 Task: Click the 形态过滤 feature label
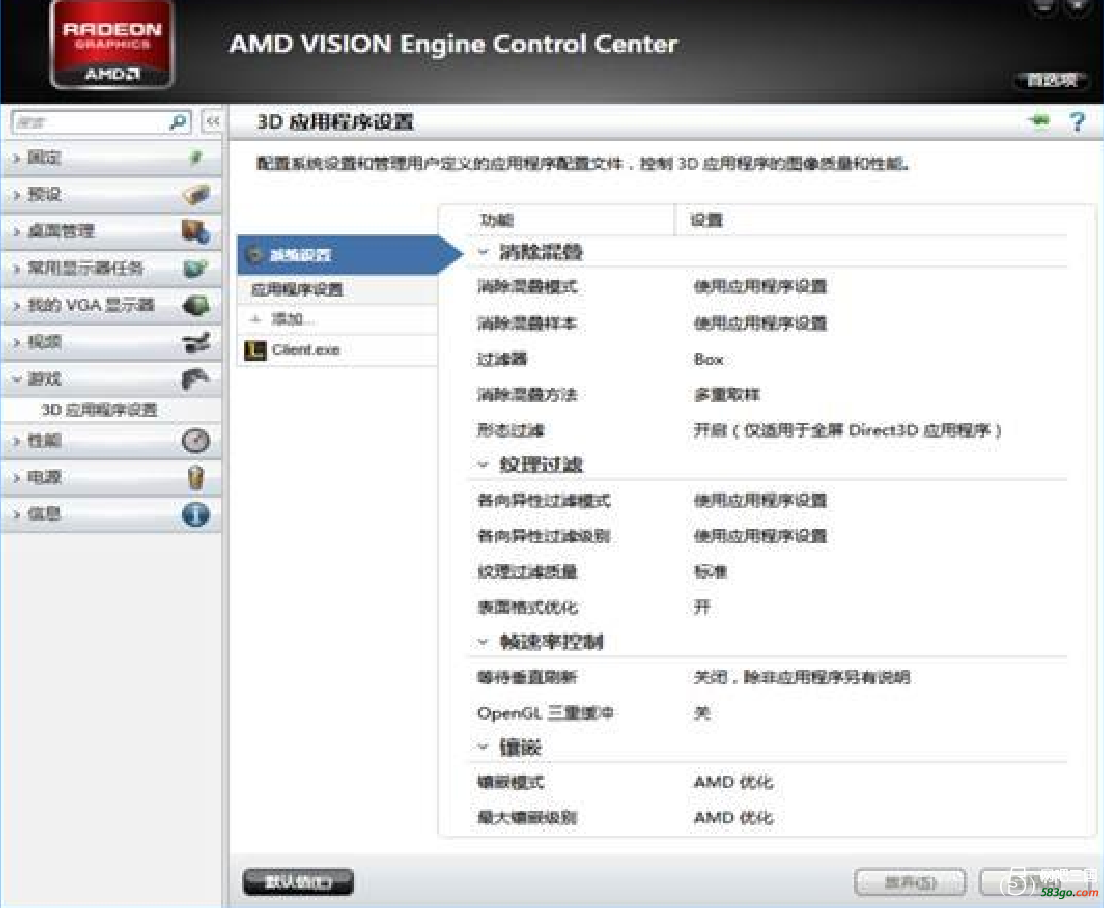click(x=510, y=430)
